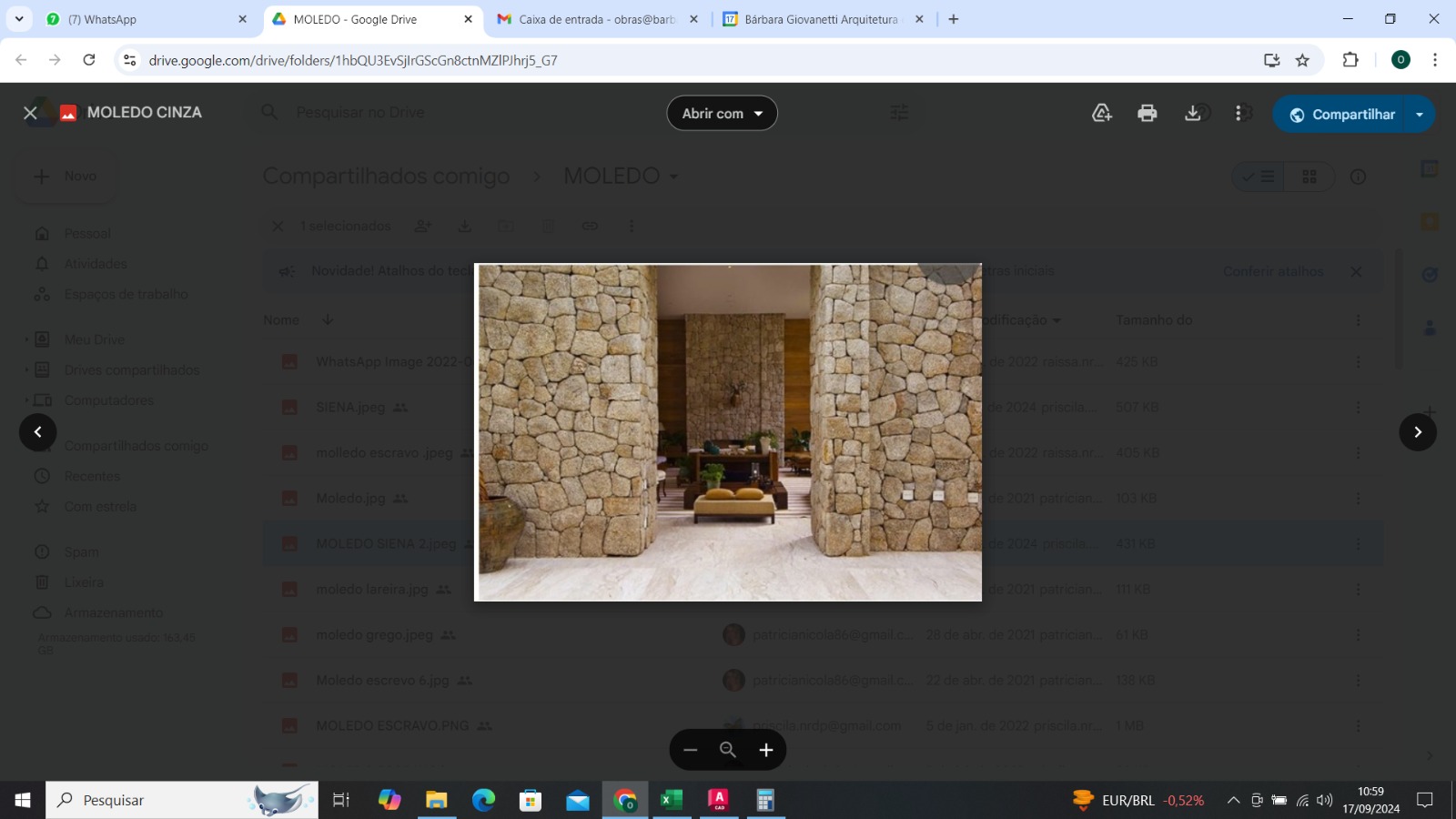Open more actions three-dot menu in preview
This screenshot has width=1456, height=819.
[1238, 113]
